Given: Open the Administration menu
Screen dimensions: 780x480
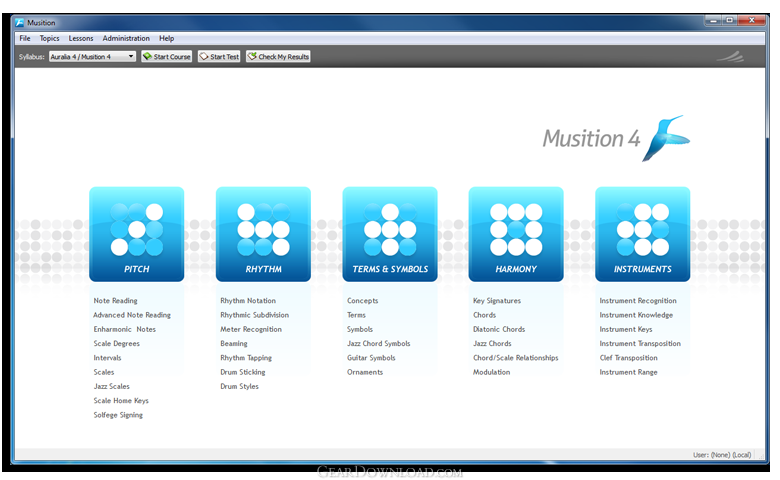Looking at the screenshot, I should [x=126, y=38].
